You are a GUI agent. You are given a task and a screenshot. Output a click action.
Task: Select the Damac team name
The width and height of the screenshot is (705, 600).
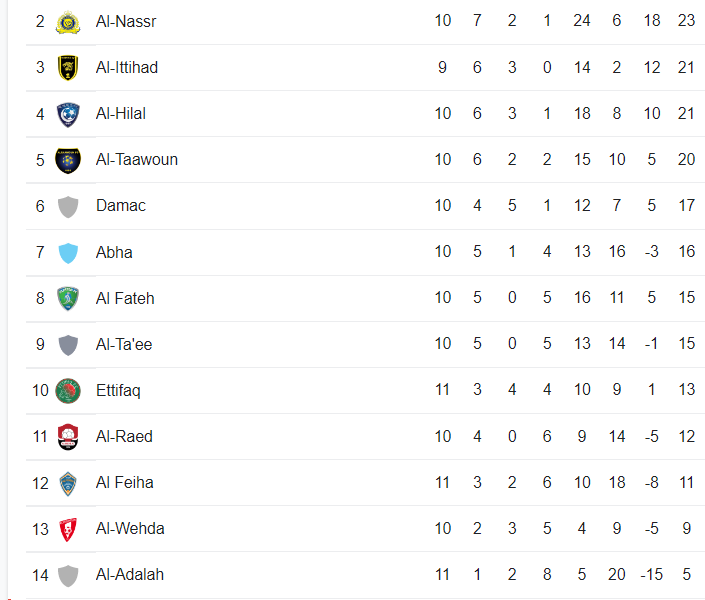pos(120,206)
